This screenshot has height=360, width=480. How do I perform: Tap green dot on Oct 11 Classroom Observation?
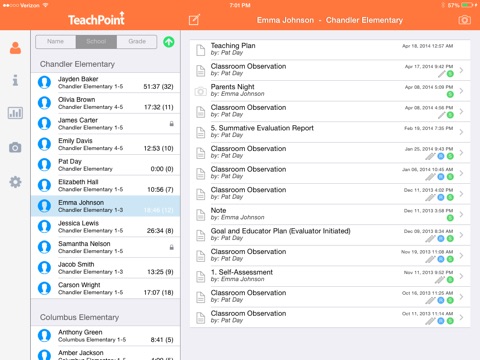pyautogui.click(x=450, y=321)
